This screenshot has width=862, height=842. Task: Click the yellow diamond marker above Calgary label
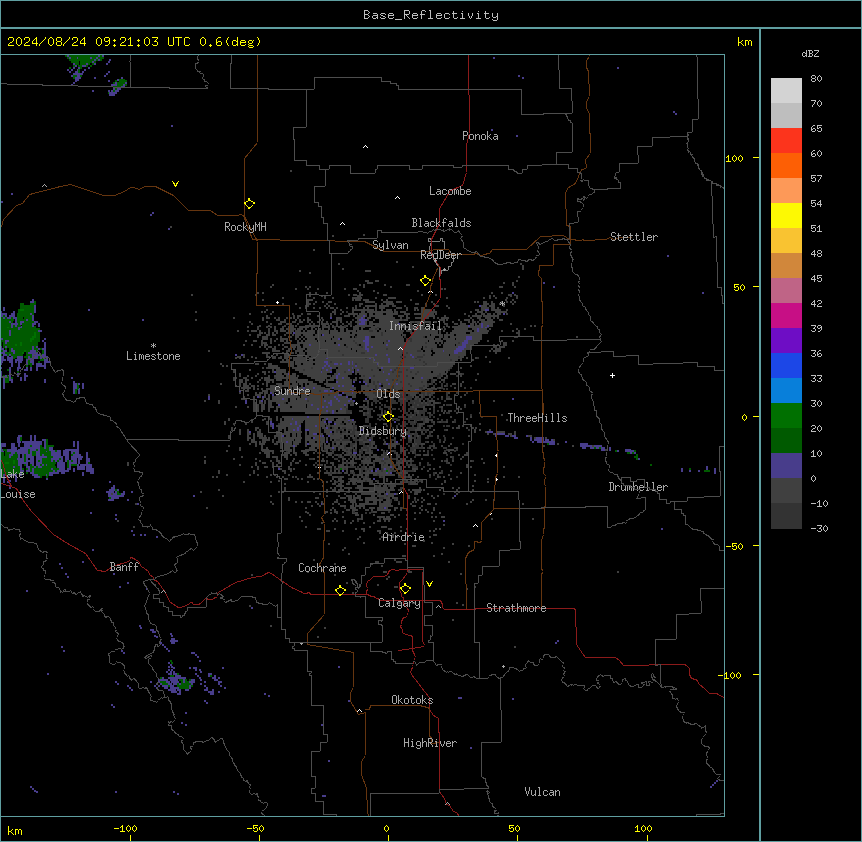(x=405, y=589)
